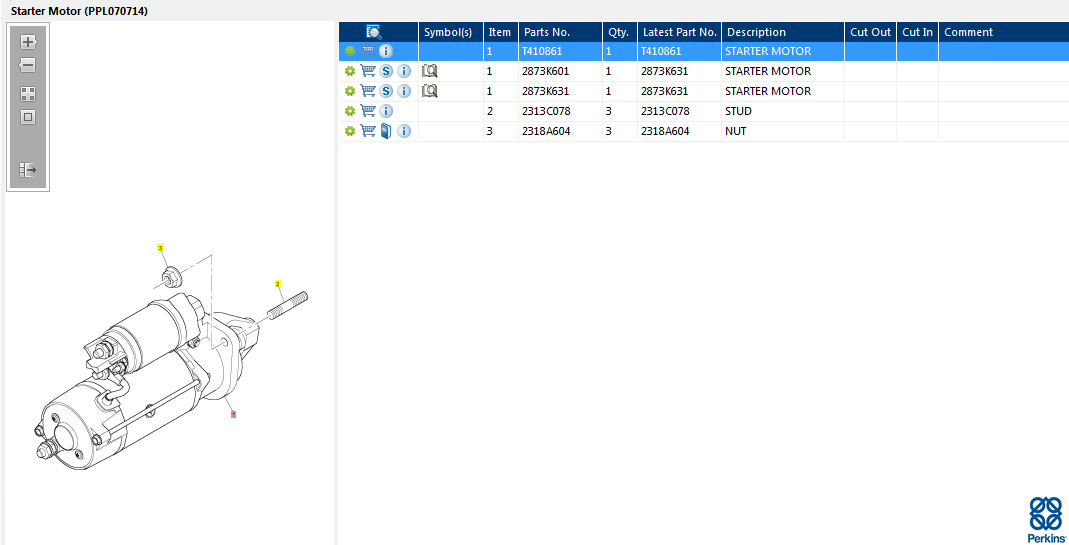Show info for NUT 2318A604
1069x545 pixels.
(x=404, y=131)
